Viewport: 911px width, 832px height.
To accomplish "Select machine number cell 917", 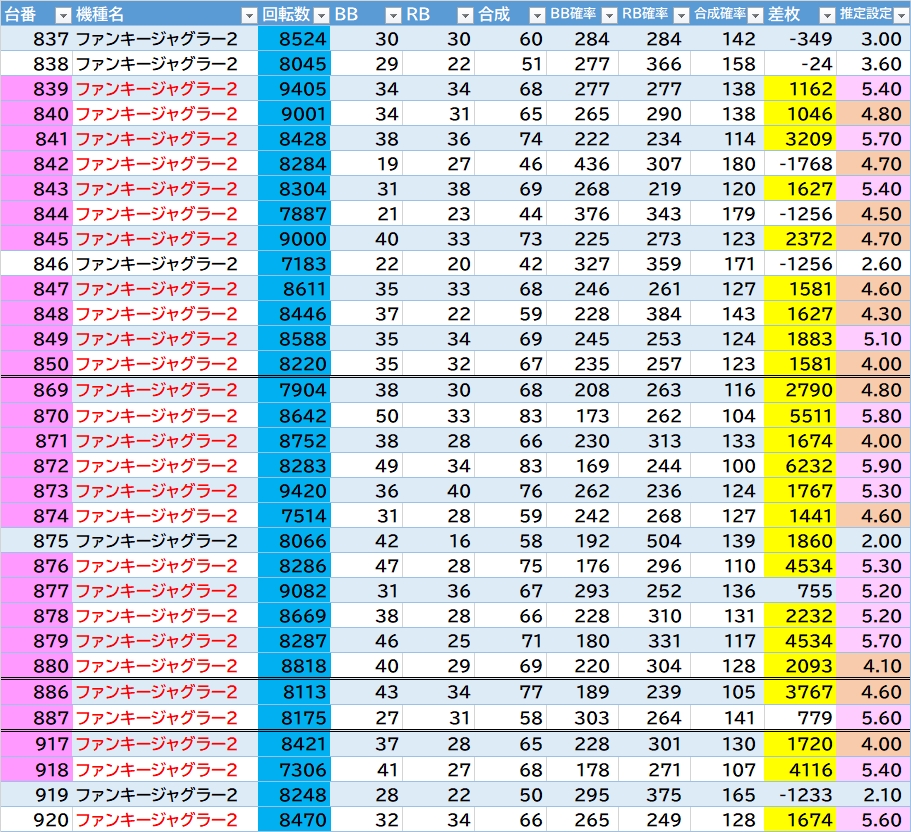I will tap(36, 744).
